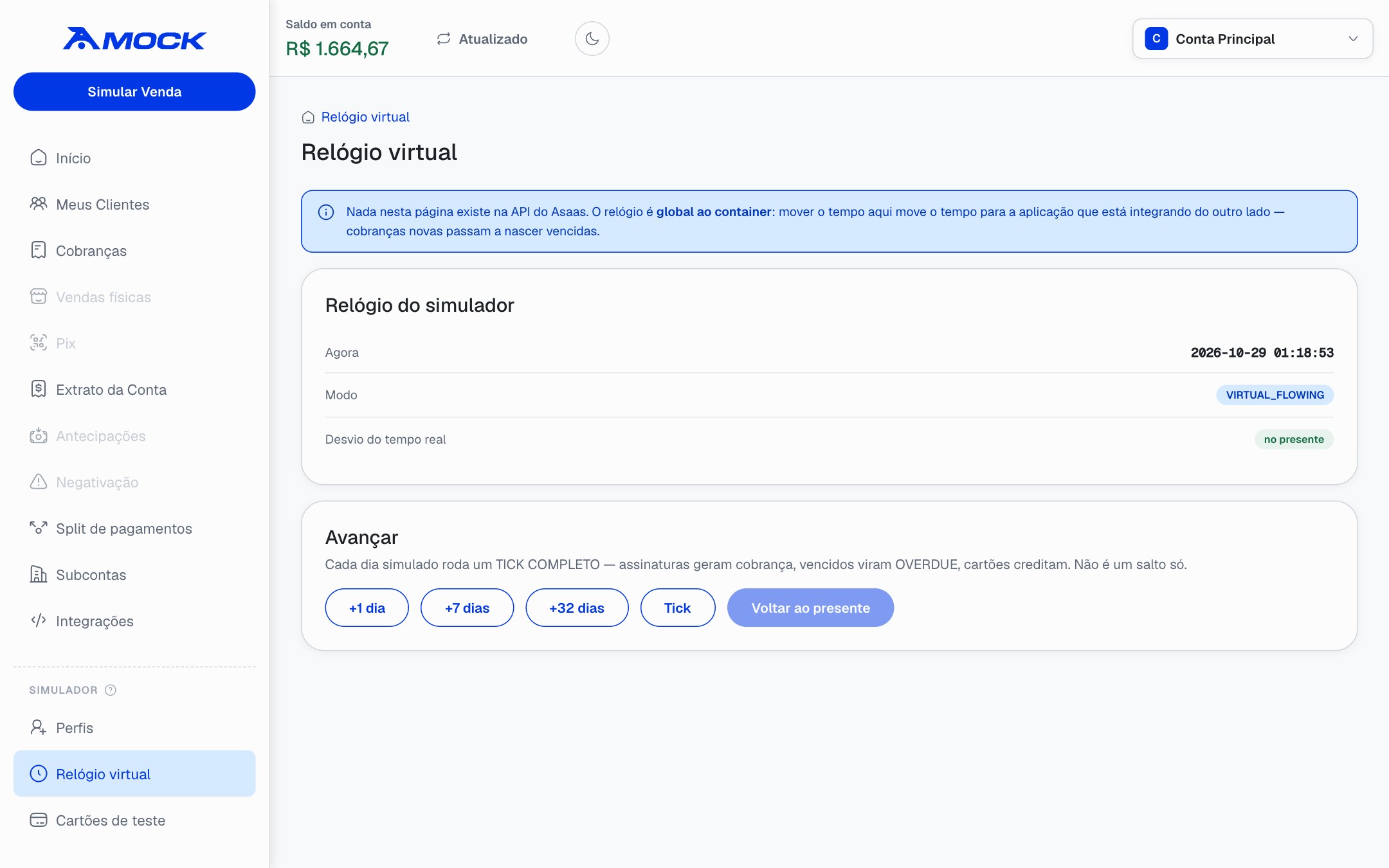Open the Cobranças menu item

coord(134,251)
